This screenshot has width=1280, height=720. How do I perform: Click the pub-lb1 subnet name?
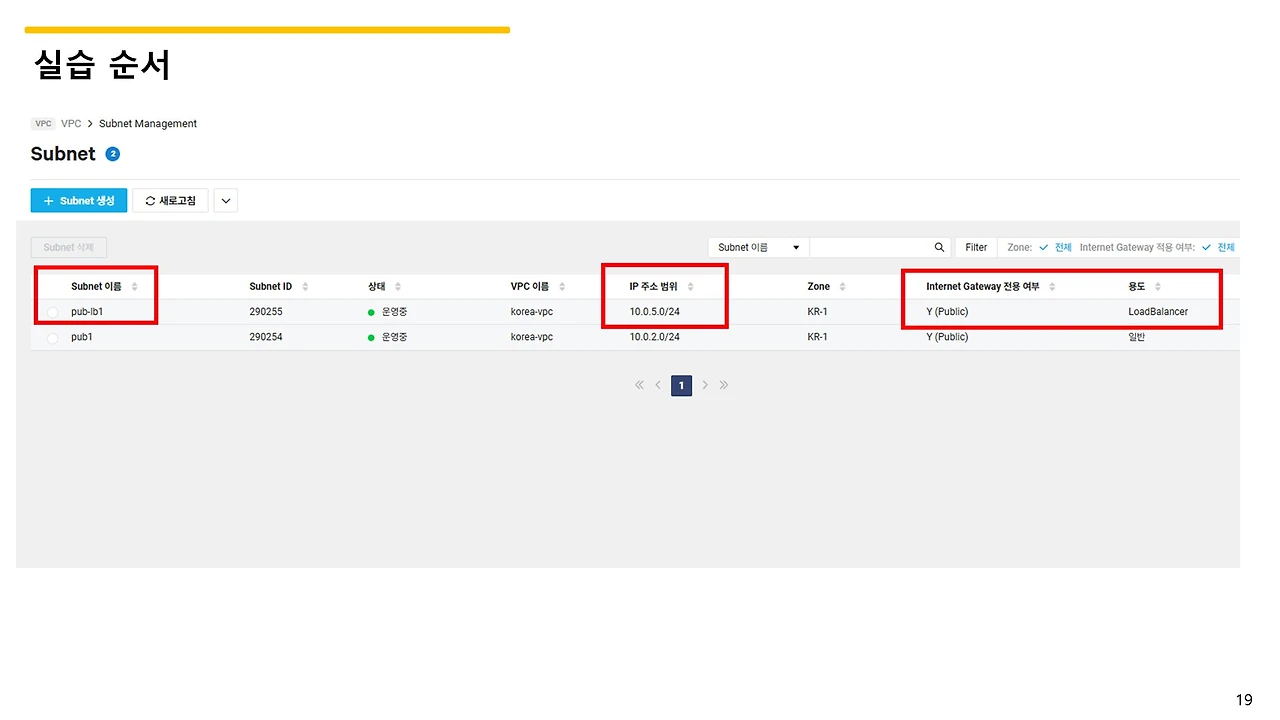(87, 312)
